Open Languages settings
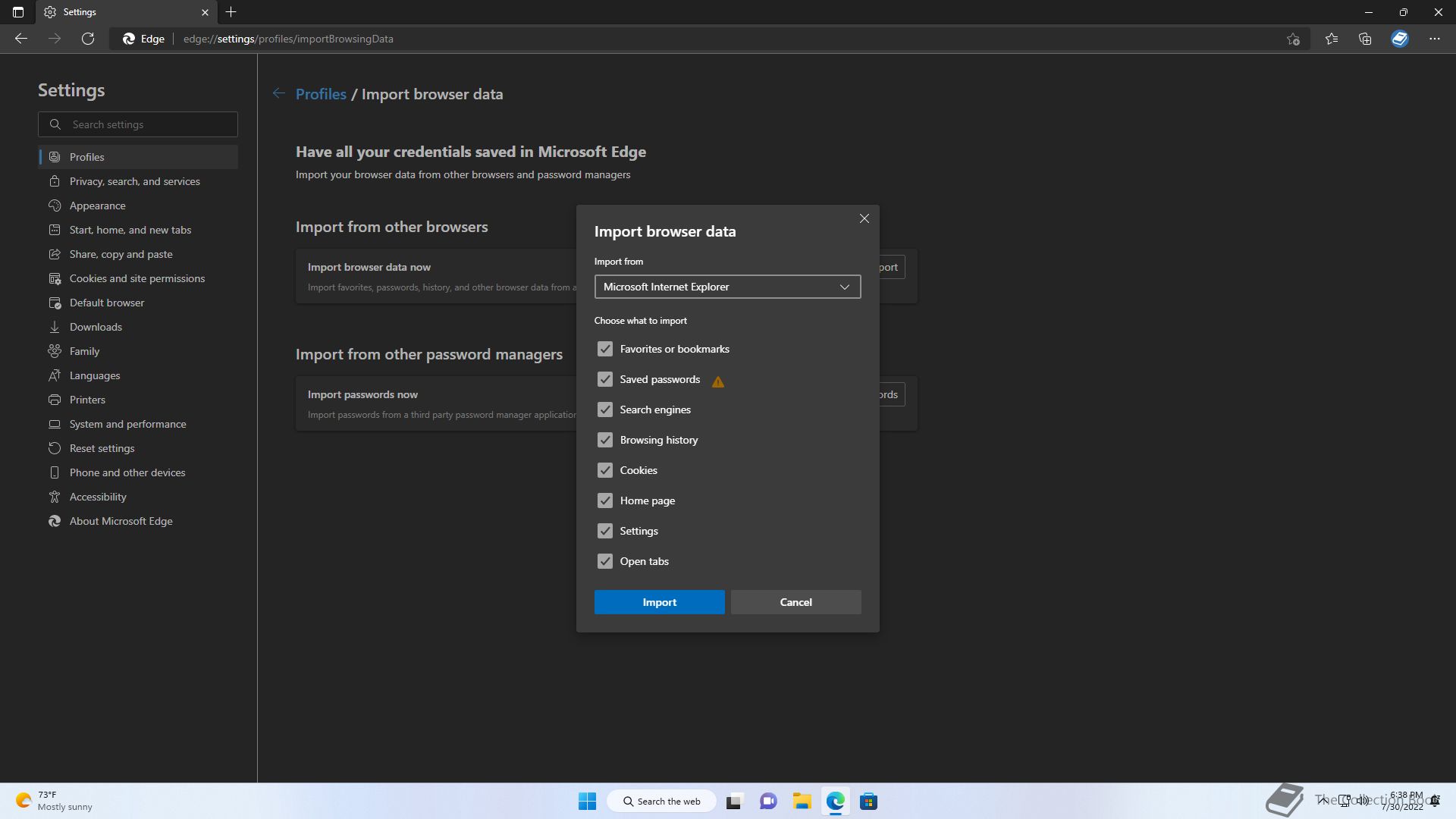Screen dimensions: 1456x819 tap(138, 375)
